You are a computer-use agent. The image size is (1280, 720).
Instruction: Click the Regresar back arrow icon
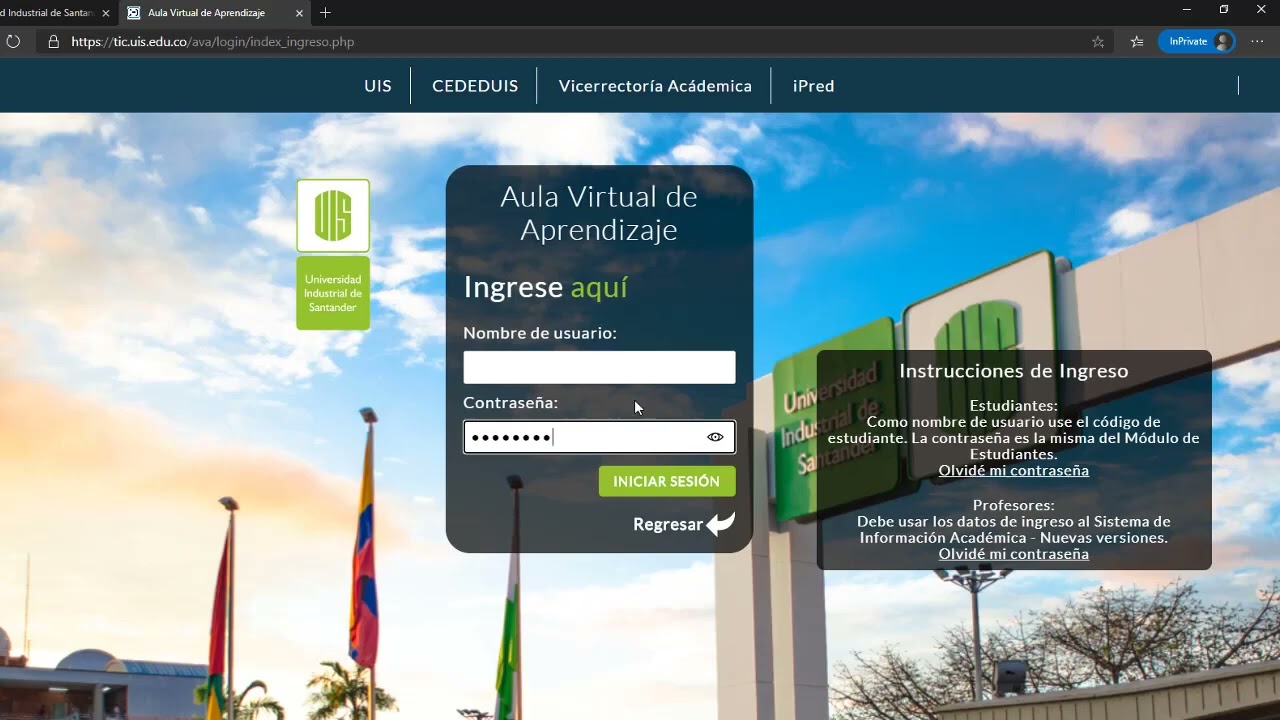tap(721, 524)
